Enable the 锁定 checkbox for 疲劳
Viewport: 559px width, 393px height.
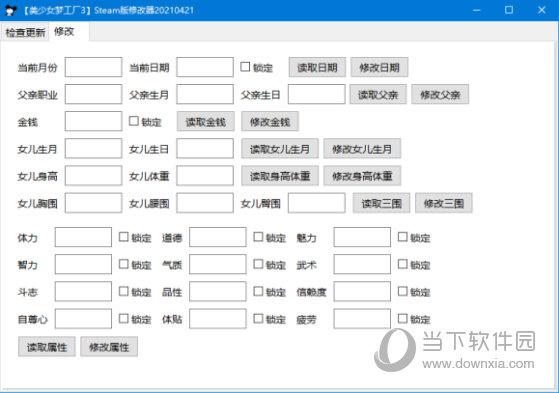(402, 318)
